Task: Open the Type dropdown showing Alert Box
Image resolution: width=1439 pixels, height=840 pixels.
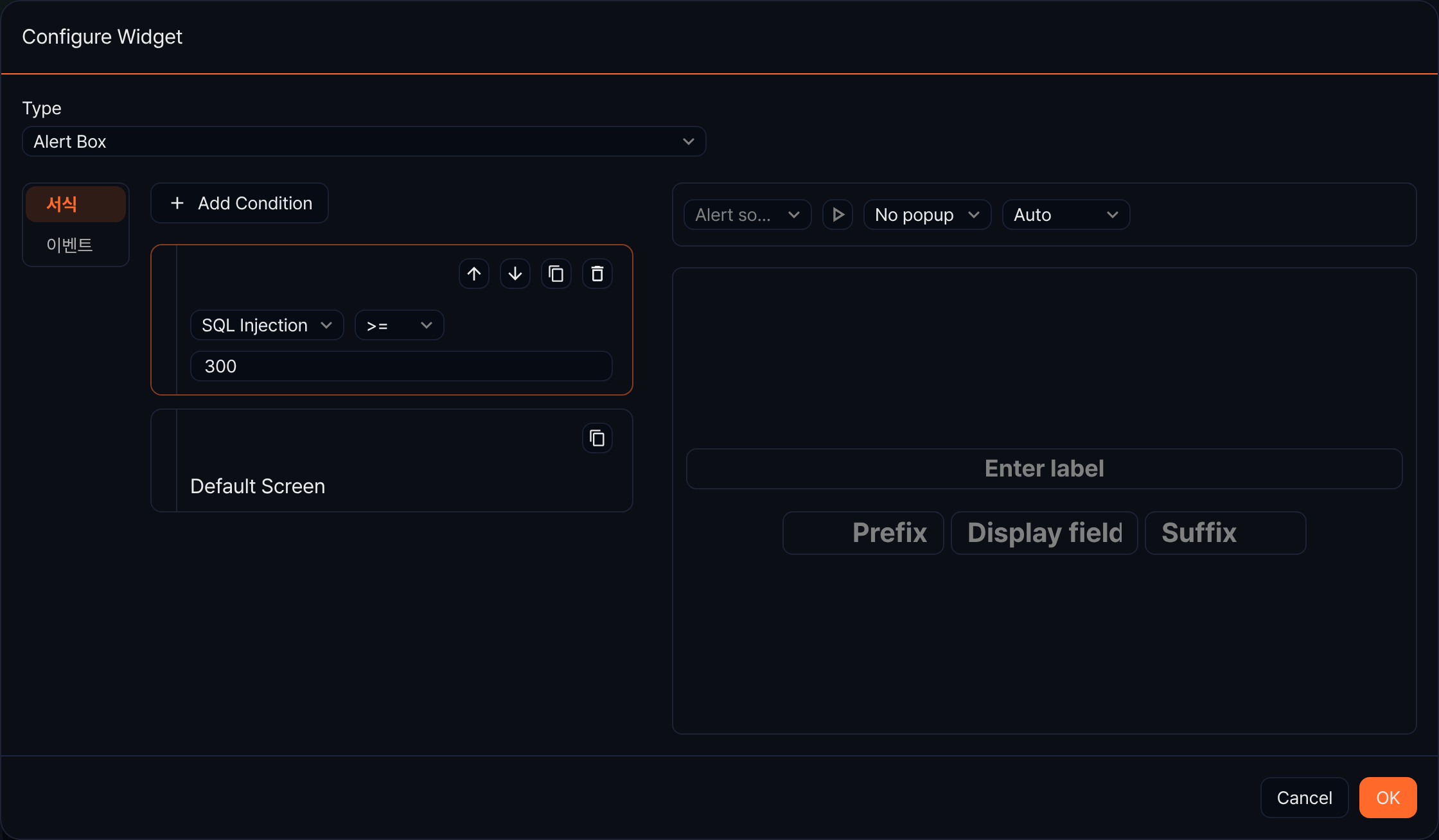Action: click(364, 141)
